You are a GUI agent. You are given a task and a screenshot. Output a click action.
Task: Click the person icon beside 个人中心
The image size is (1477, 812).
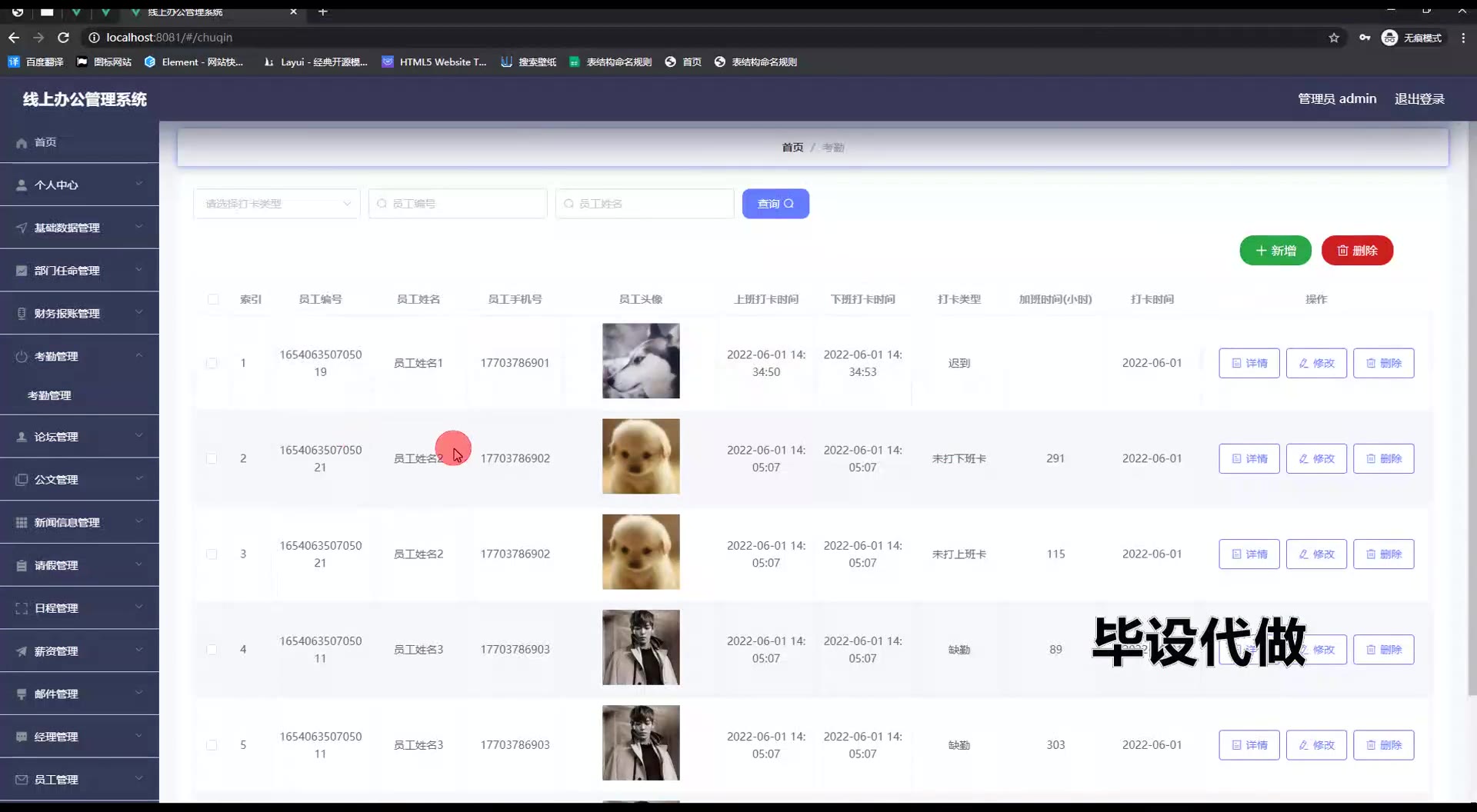(22, 185)
